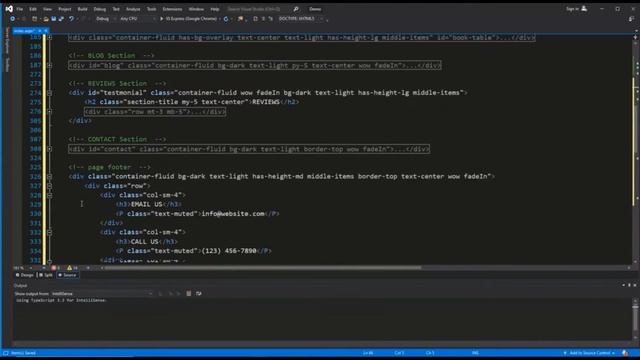Expand the collapsed contact div at line 308
Screen dimensions: 640x360
tap(49, 149)
